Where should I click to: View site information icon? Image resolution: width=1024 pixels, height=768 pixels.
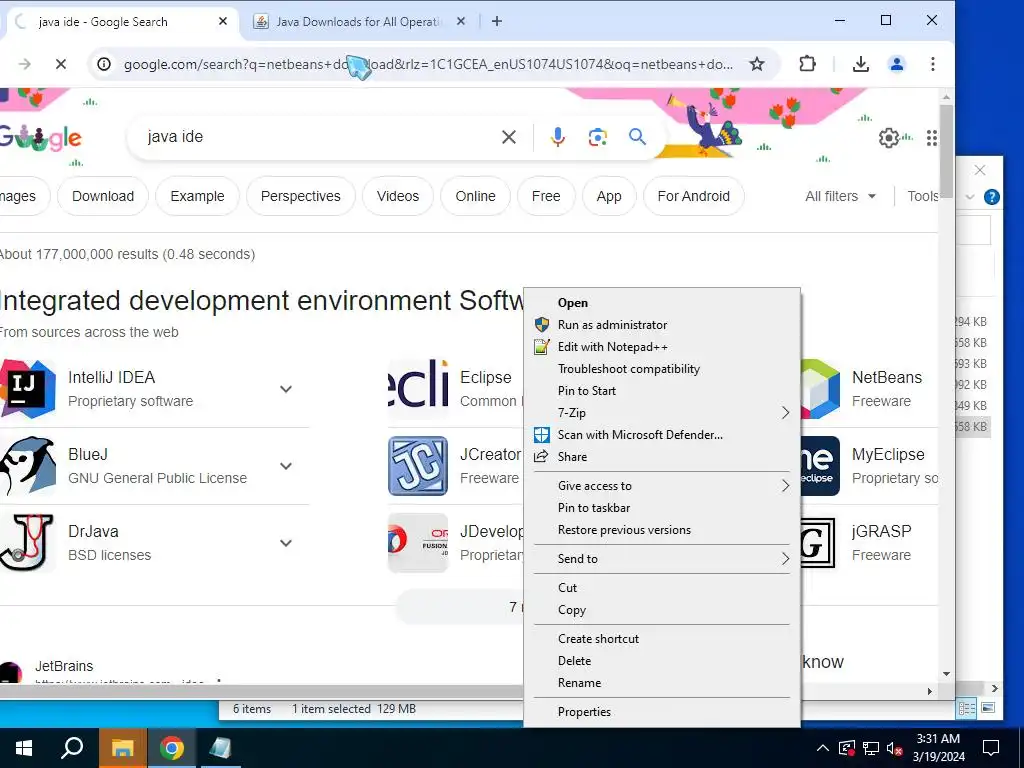coord(104,64)
